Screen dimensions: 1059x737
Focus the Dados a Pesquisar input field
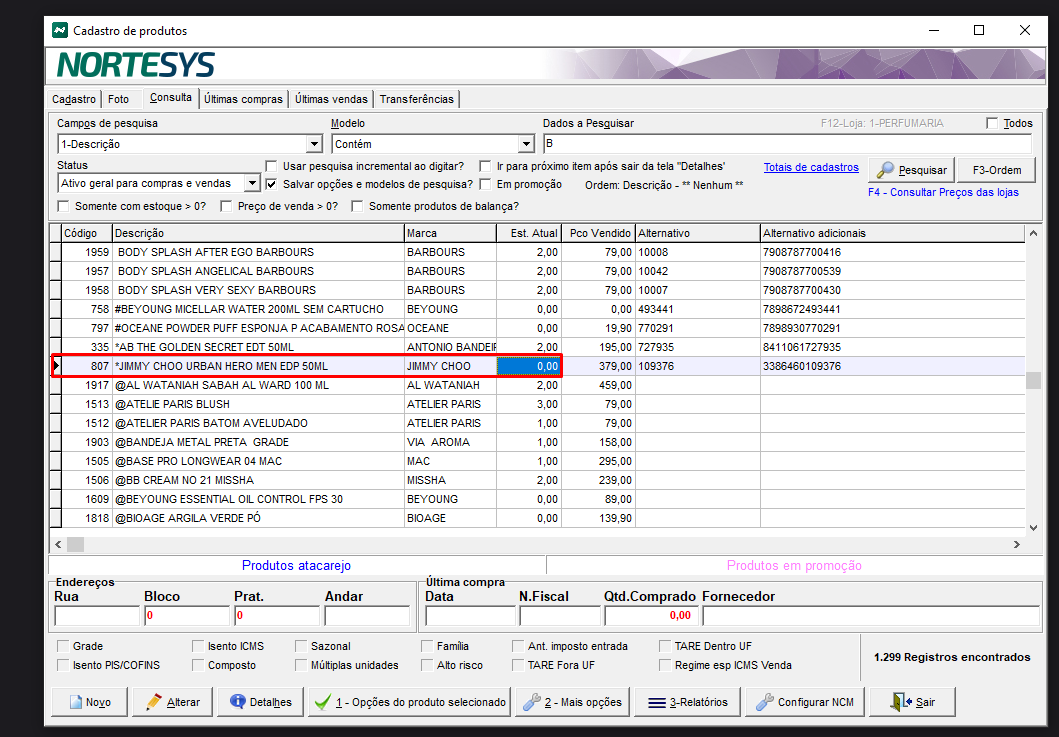(x=787, y=143)
